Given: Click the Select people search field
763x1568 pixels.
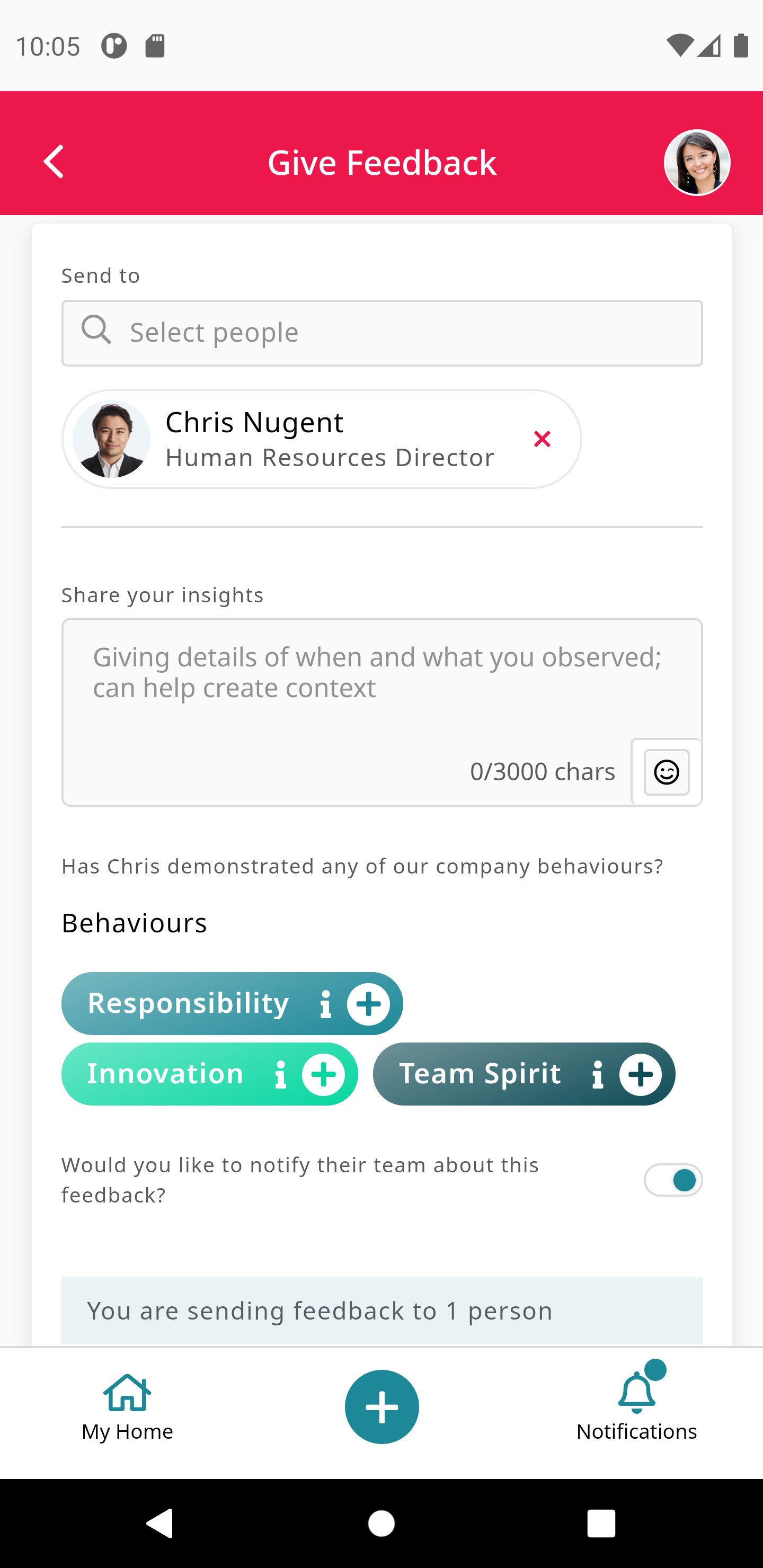Looking at the screenshot, I should [382, 333].
